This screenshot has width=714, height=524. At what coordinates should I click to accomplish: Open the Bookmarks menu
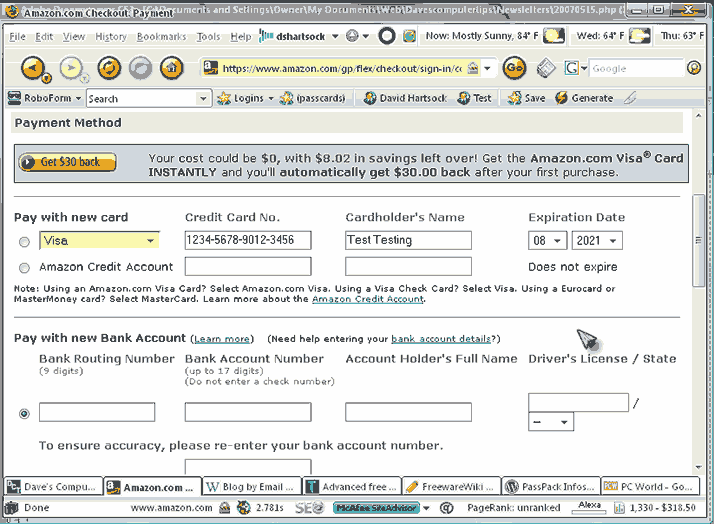pos(161,36)
